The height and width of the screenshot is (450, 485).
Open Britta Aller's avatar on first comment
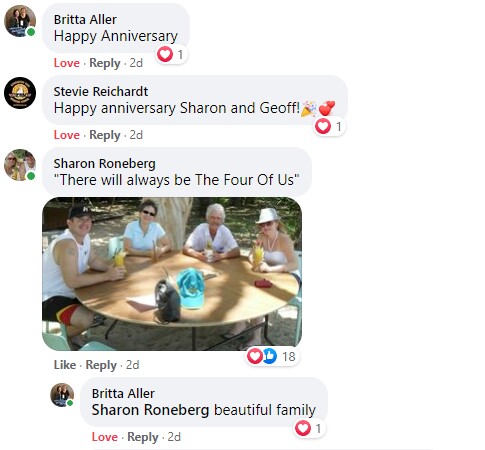coord(20,21)
